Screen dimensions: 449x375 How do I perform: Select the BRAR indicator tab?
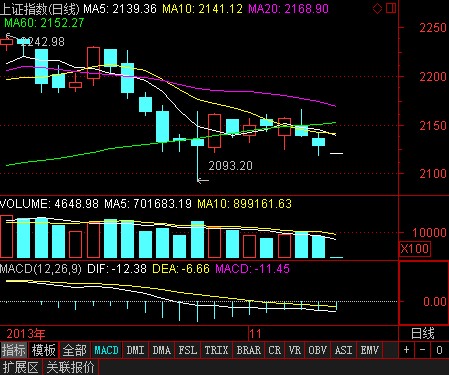point(249,350)
